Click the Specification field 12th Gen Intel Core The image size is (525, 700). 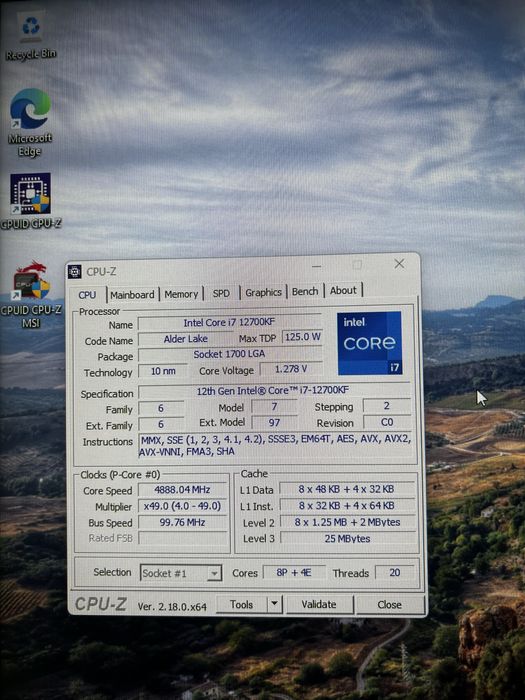[x=274, y=391]
